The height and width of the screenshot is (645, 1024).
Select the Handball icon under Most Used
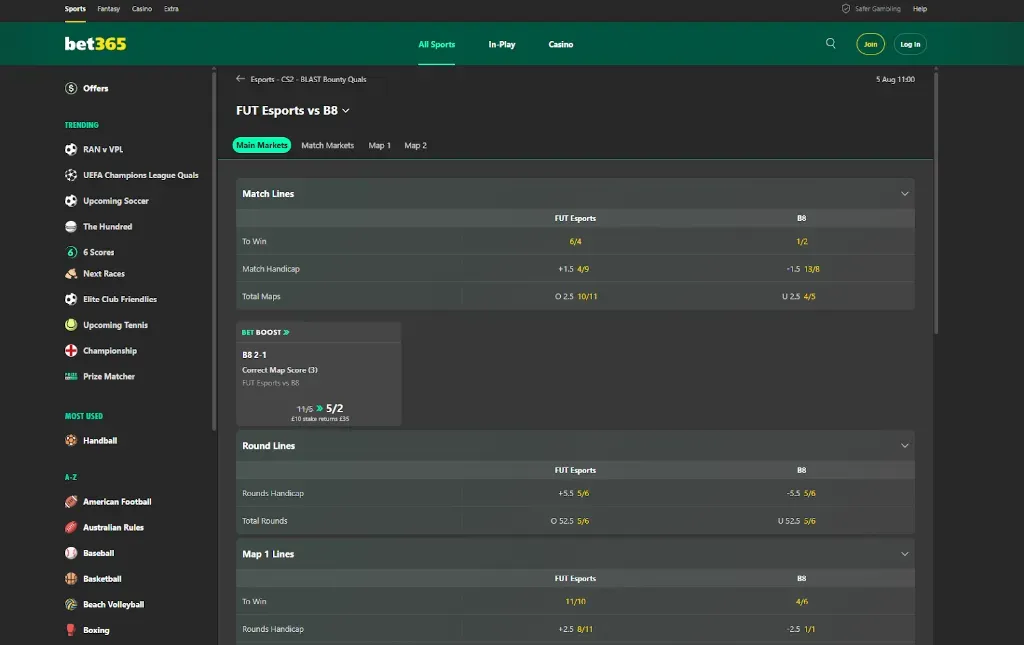pos(71,441)
